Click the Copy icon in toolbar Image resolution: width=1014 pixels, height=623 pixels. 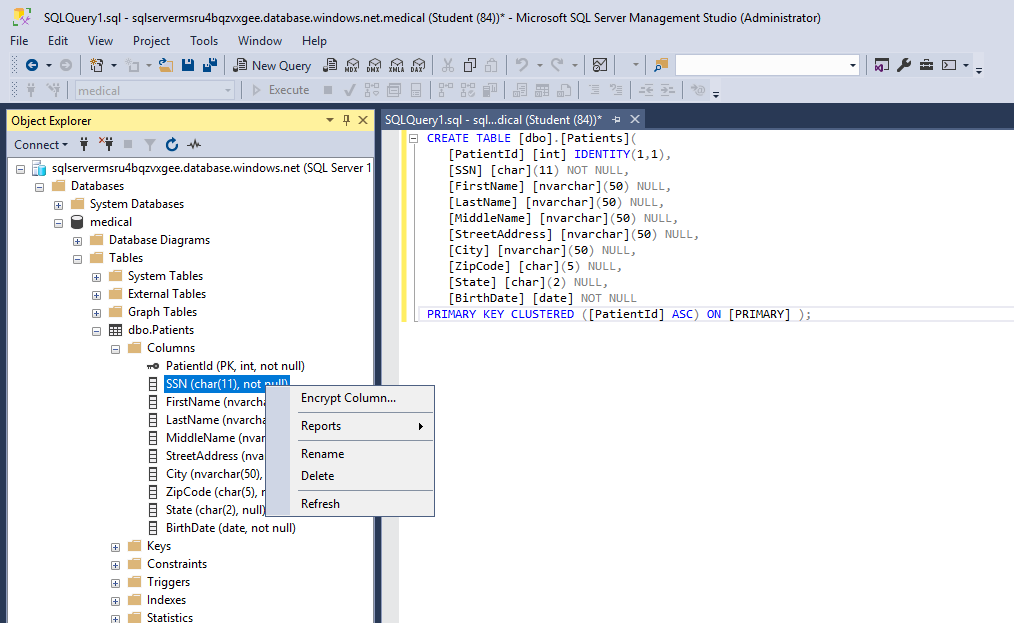pos(470,65)
